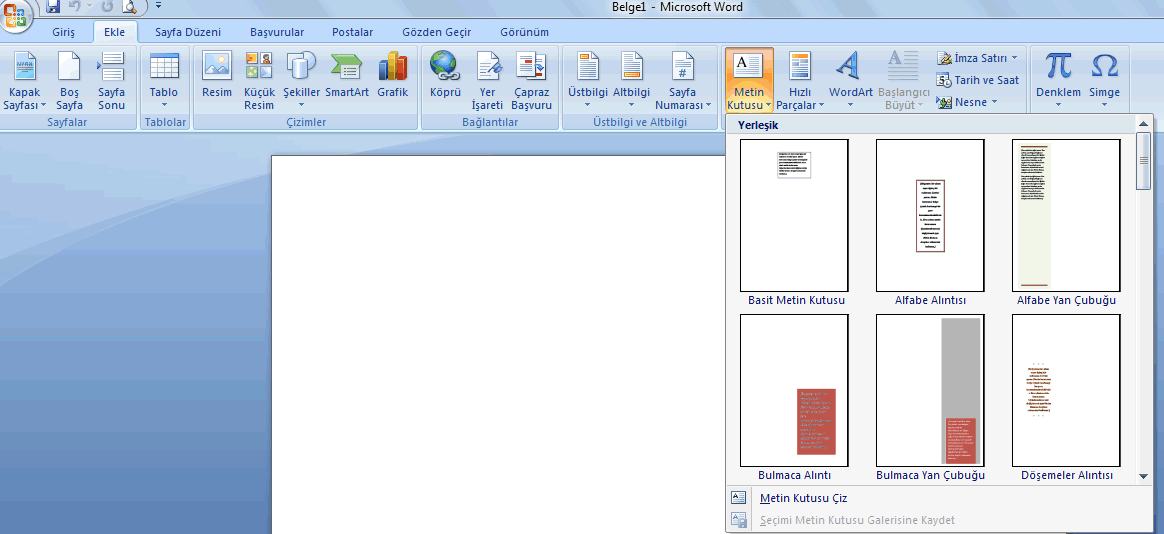Image resolution: width=1164 pixels, height=534 pixels.
Task: Open the Simge symbol menu
Action: [1105, 79]
